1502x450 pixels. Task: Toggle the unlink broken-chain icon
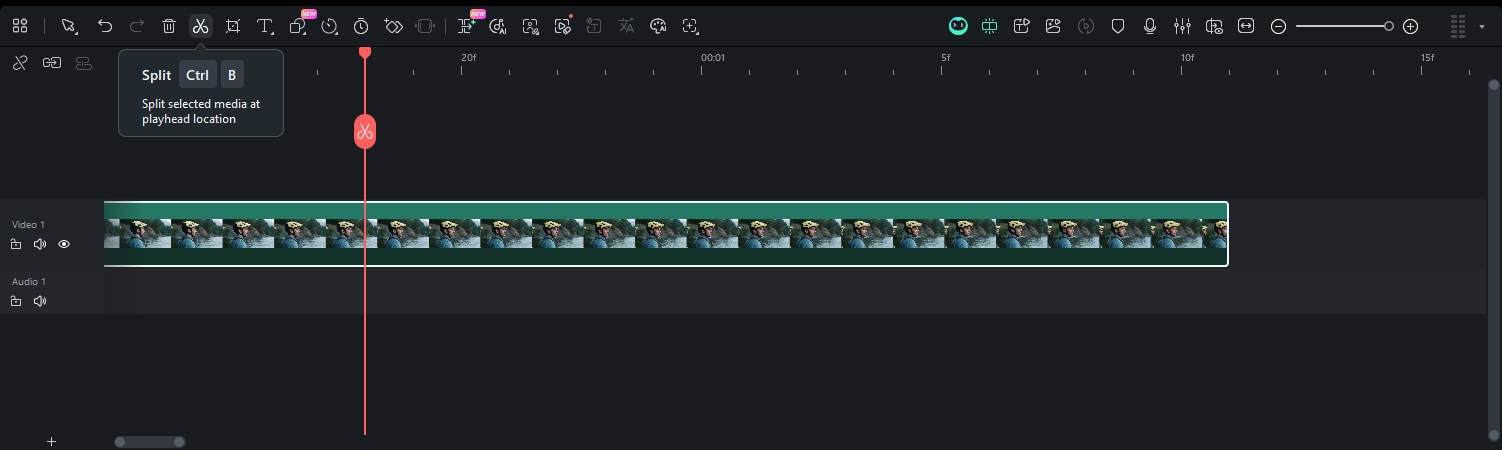pos(20,63)
